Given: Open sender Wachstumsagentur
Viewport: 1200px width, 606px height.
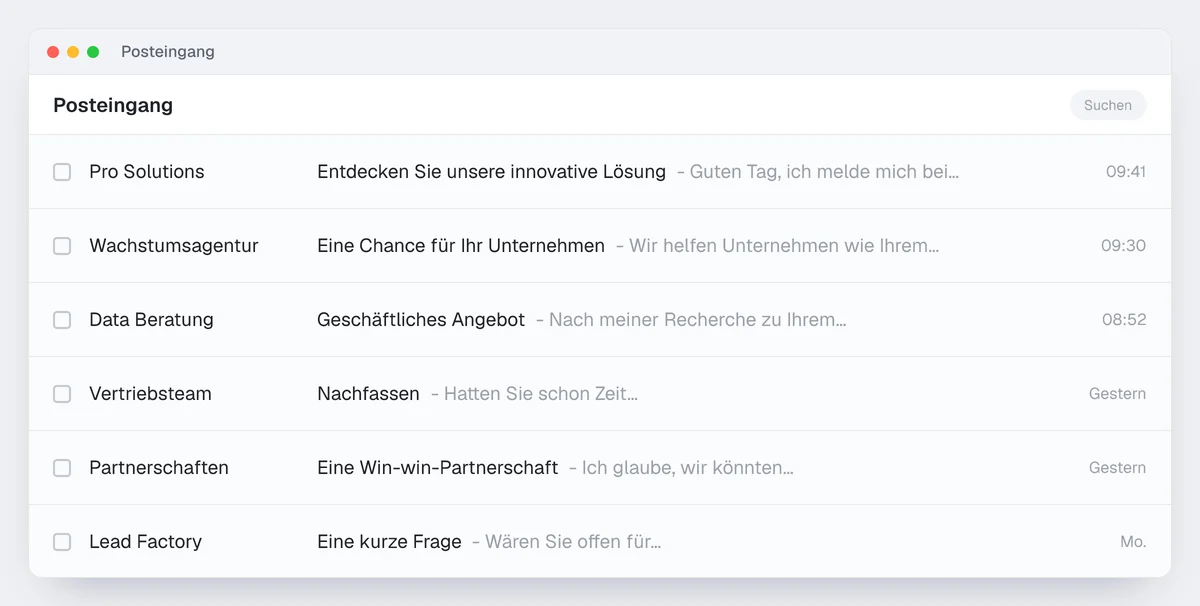Looking at the screenshot, I should (x=174, y=246).
